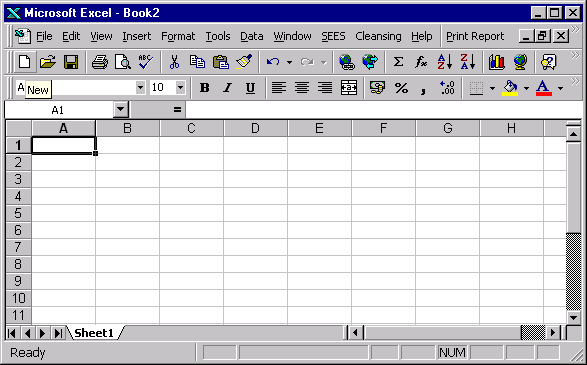This screenshot has height=365, width=587.
Task: Toggle underline formatting
Action: pyautogui.click(x=250, y=88)
